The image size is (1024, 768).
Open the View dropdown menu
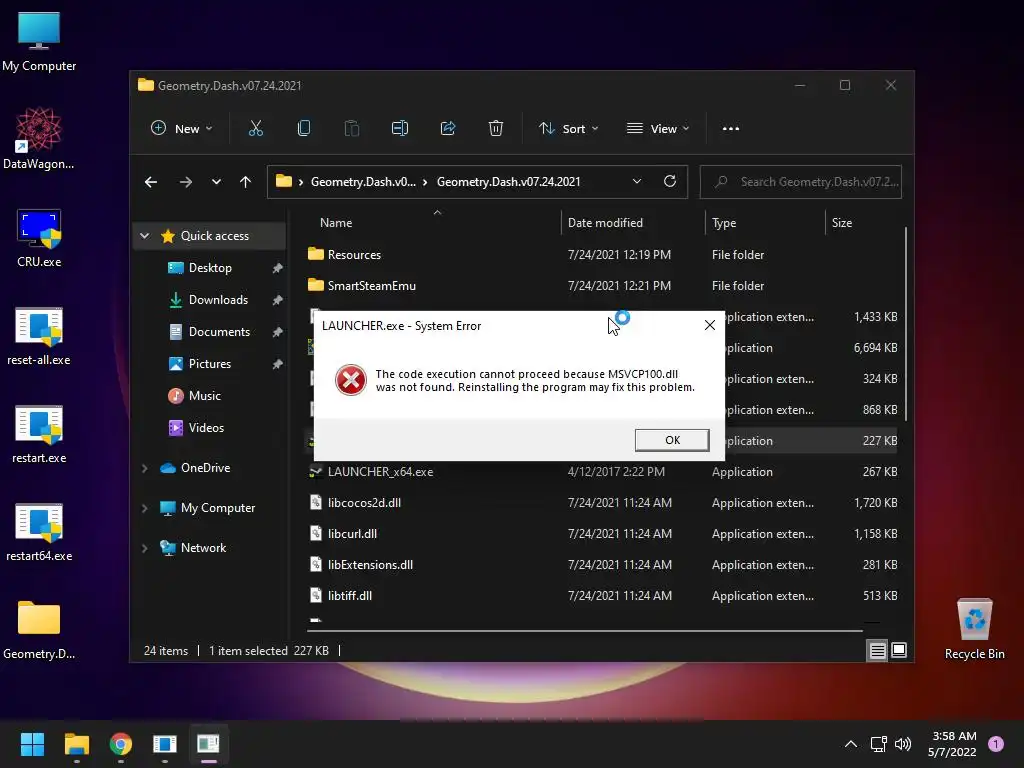coord(658,129)
